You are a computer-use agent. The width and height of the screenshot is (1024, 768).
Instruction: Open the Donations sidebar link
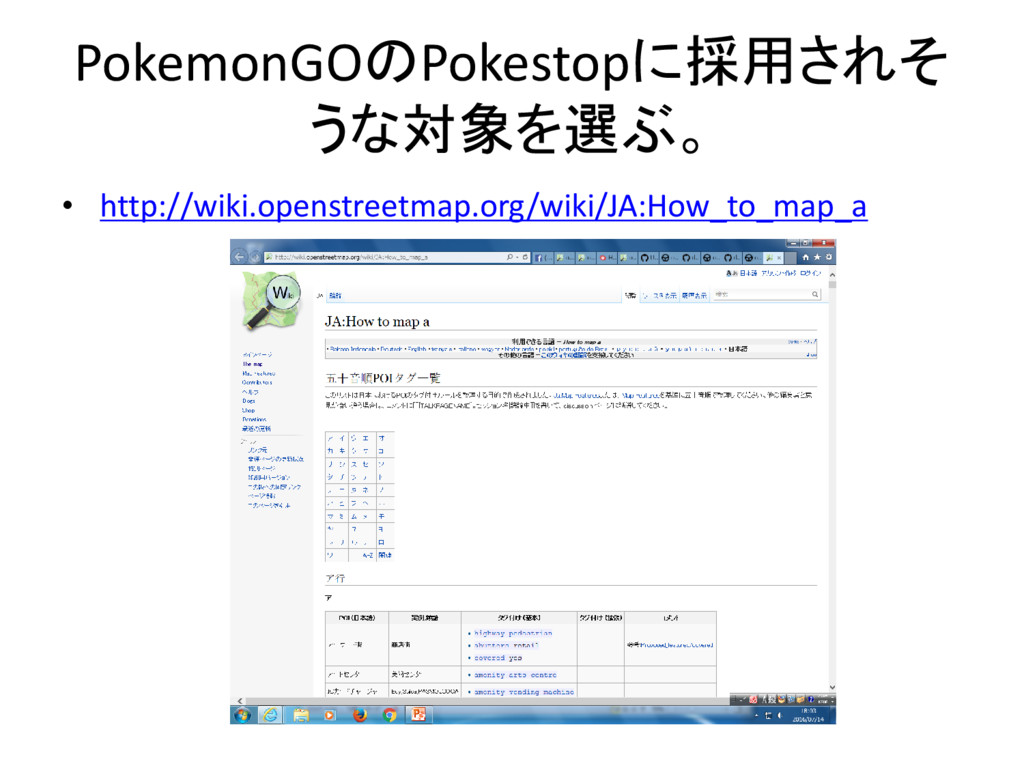(254, 419)
